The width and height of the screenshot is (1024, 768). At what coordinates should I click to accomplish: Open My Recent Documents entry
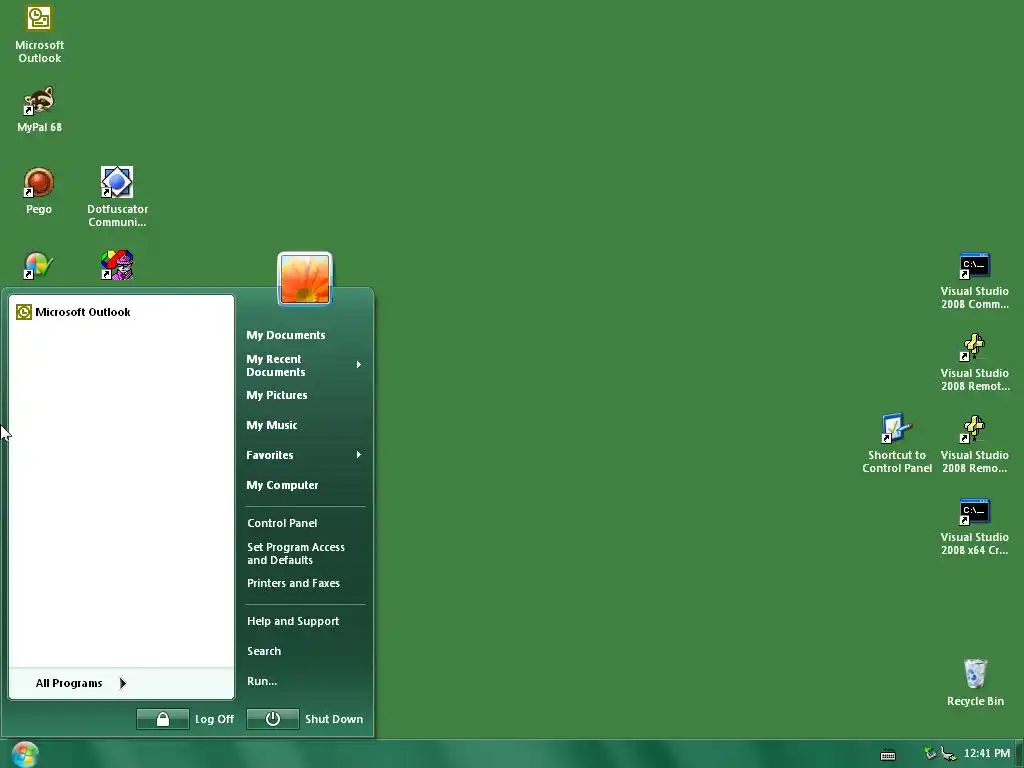coord(276,366)
